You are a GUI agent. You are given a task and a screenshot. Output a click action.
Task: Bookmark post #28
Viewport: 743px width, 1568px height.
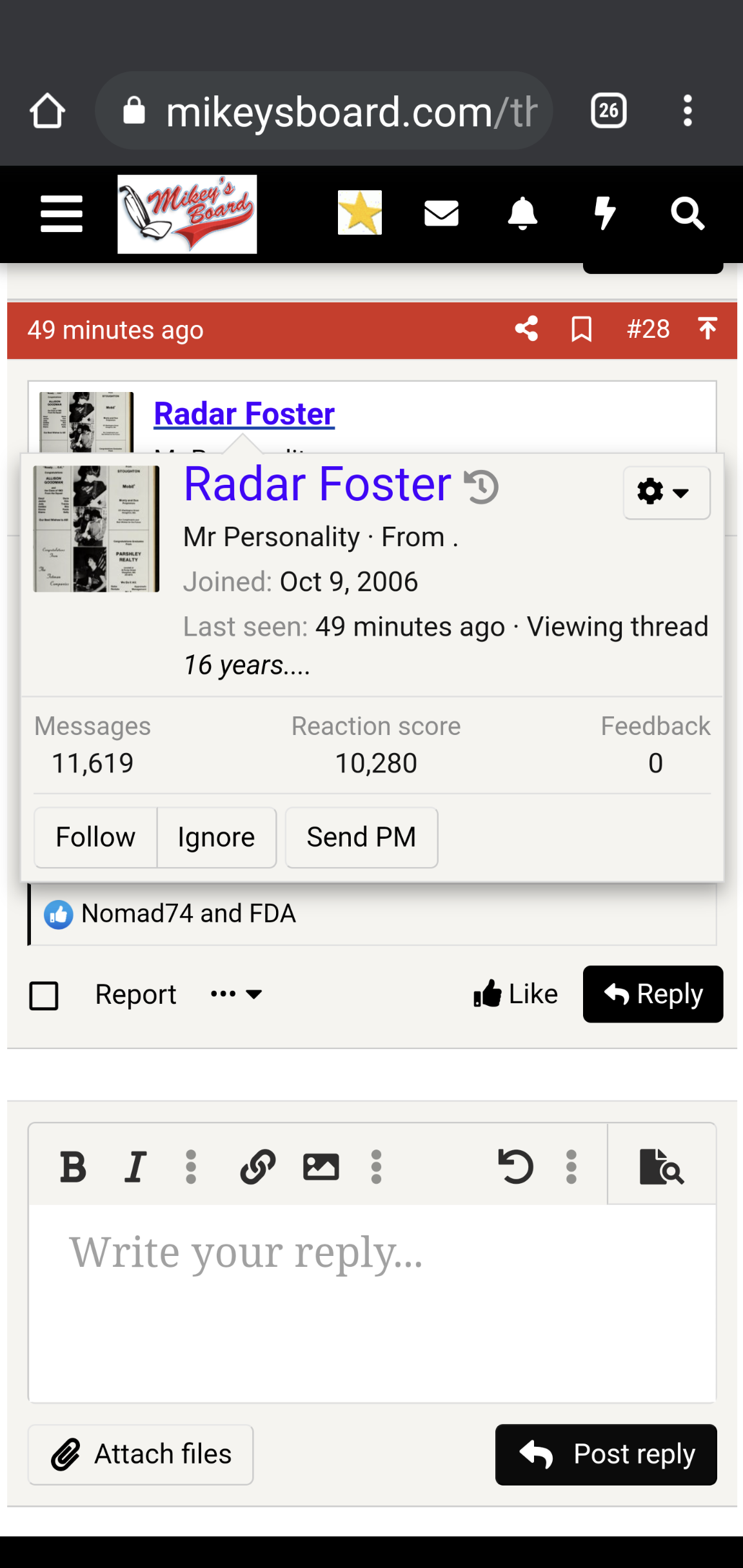pos(580,329)
